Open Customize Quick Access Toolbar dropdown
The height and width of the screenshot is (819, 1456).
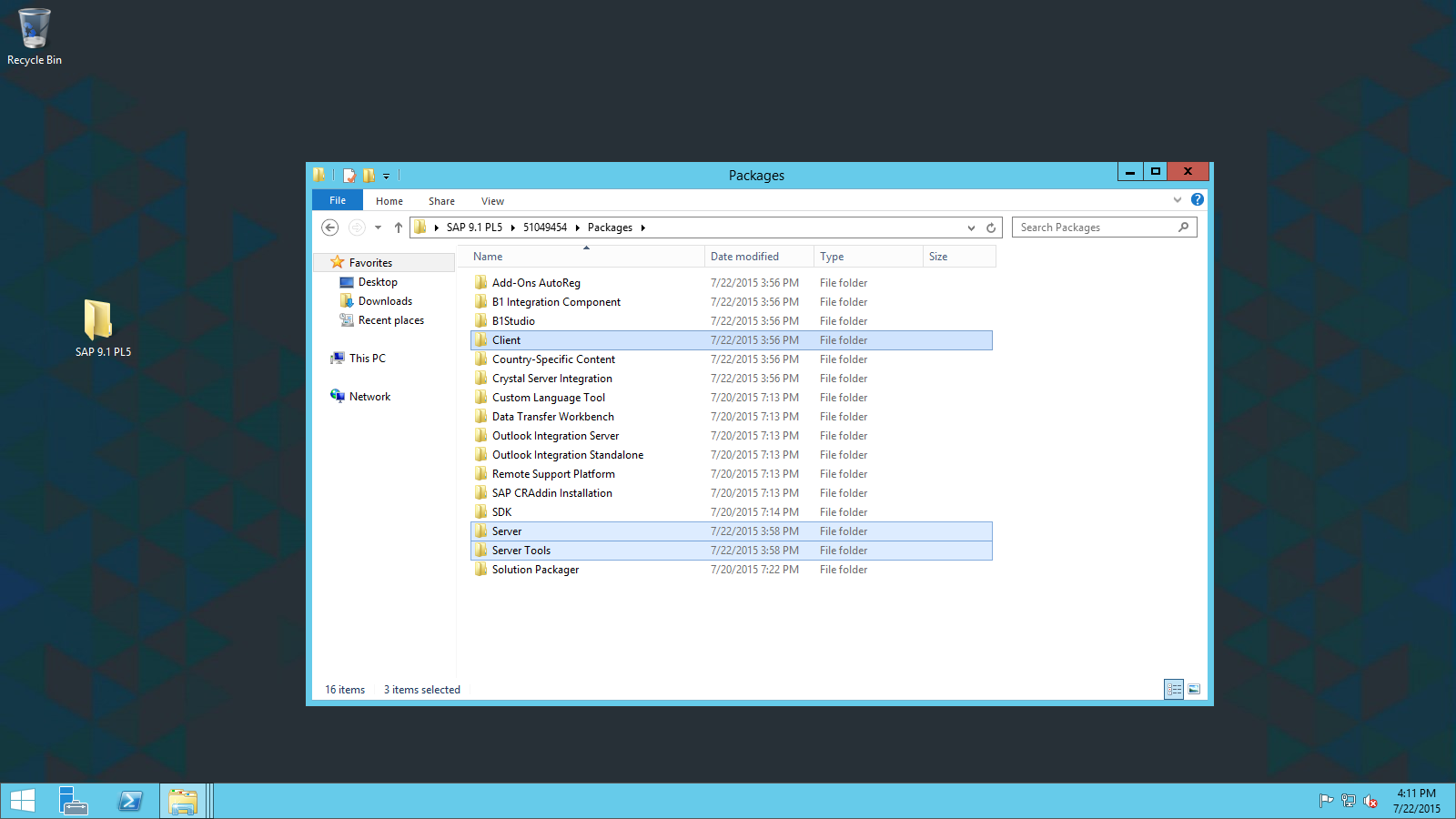click(x=386, y=177)
